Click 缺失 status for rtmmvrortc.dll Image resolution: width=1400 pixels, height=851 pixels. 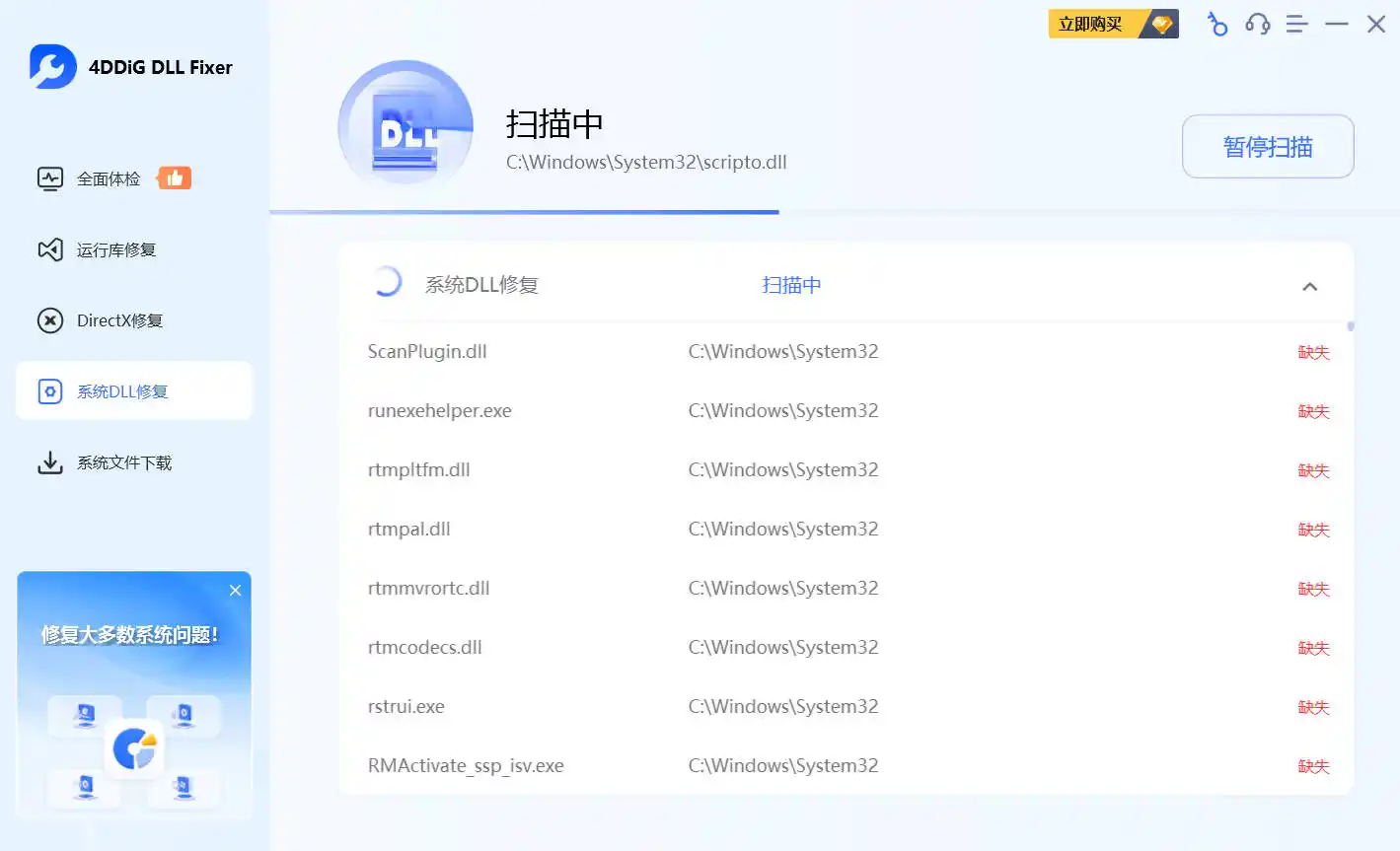pyautogui.click(x=1313, y=589)
